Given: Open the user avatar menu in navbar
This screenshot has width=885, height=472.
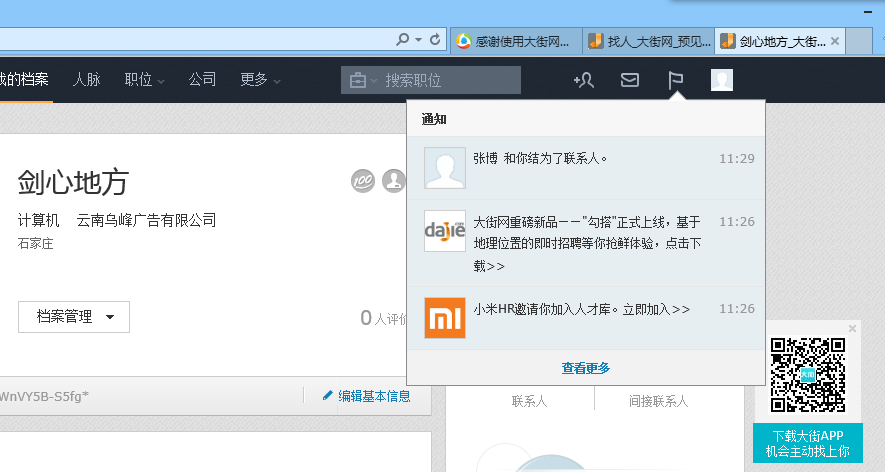Looking at the screenshot, I should pos(722,80).
